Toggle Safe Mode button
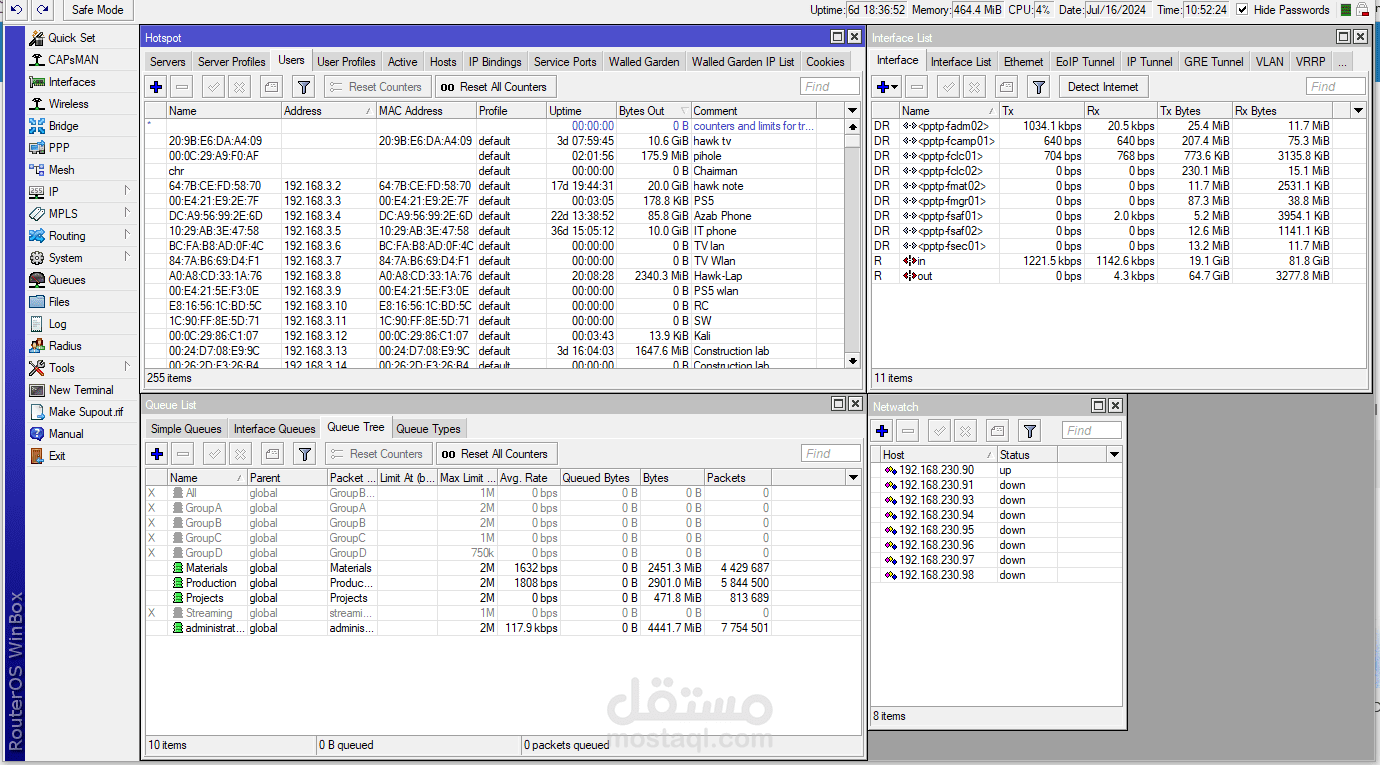The height and width of the screenshot is (768, 1380). click(98, 10)
